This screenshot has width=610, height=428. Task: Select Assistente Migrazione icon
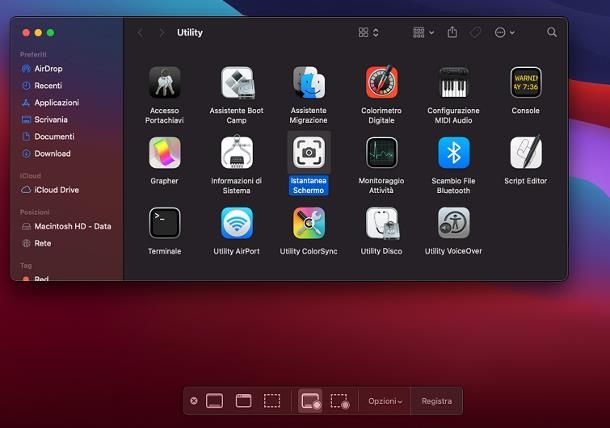(x=309, y=82)
